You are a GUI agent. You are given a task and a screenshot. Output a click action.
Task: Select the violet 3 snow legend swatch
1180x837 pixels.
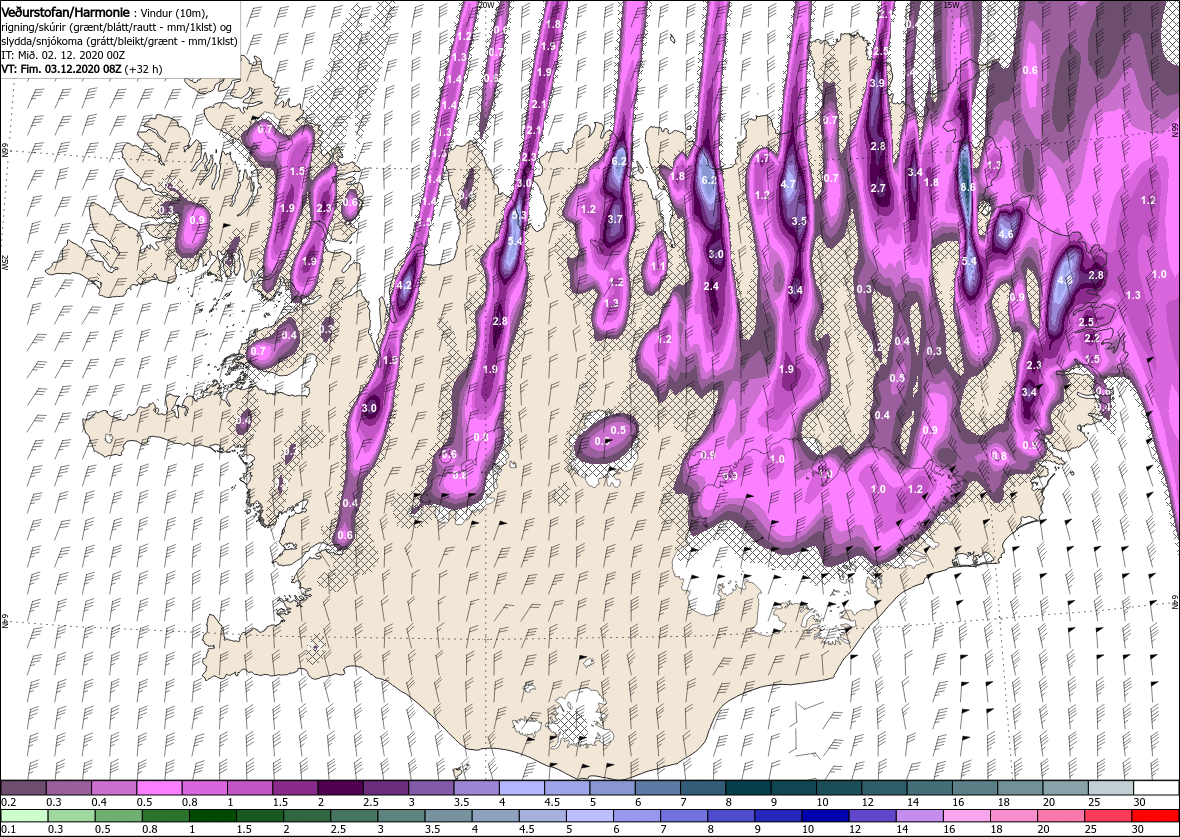(x=431, y=788)
